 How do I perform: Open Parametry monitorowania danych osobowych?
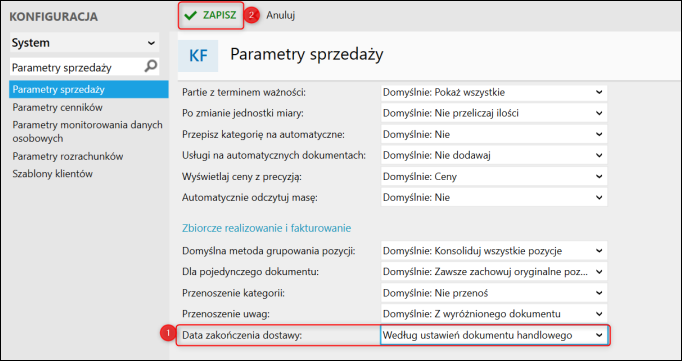pyautogui.click(x=87, y=131)
